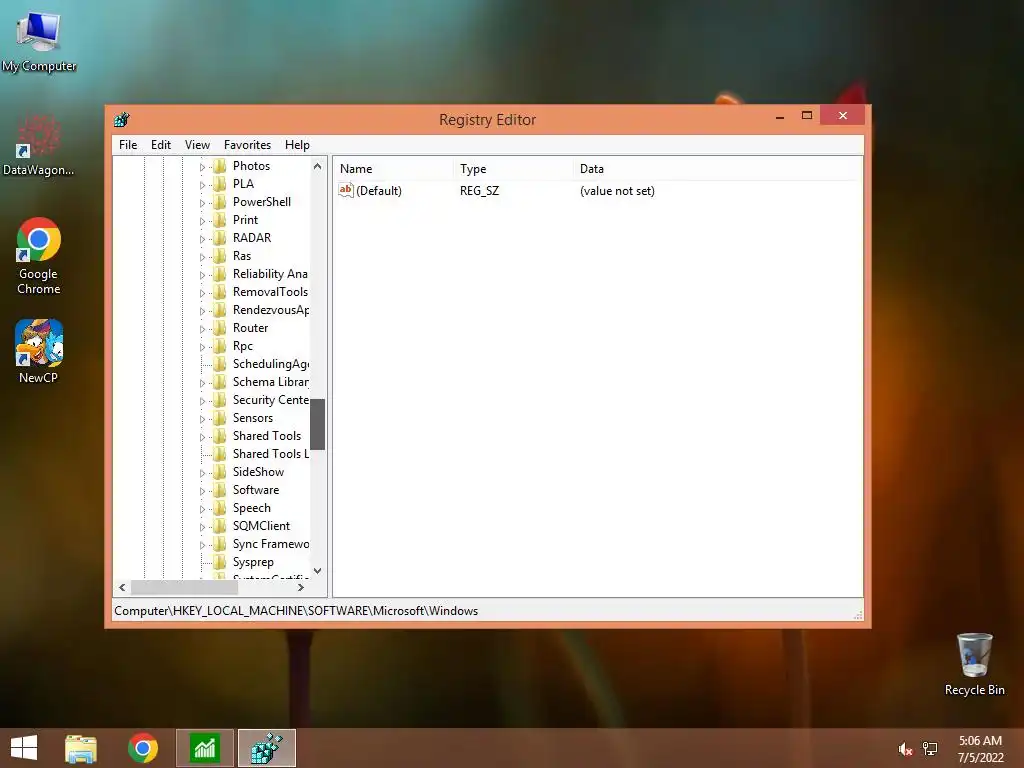This screenshot has width=1024, height=768.
Task: Expand the SQMClient key
Action: tap(202, 527)
